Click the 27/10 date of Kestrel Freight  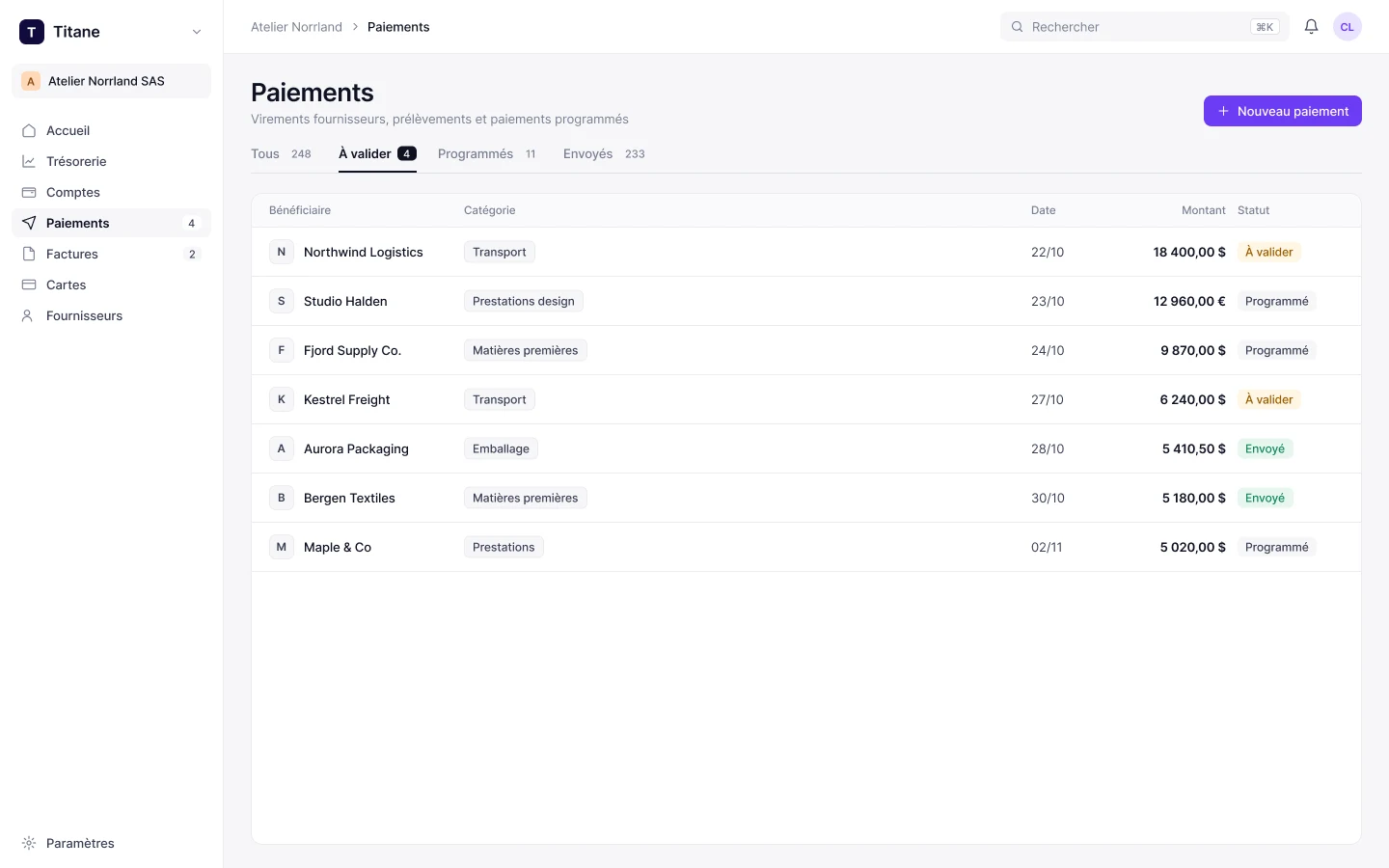point(1048,399)
